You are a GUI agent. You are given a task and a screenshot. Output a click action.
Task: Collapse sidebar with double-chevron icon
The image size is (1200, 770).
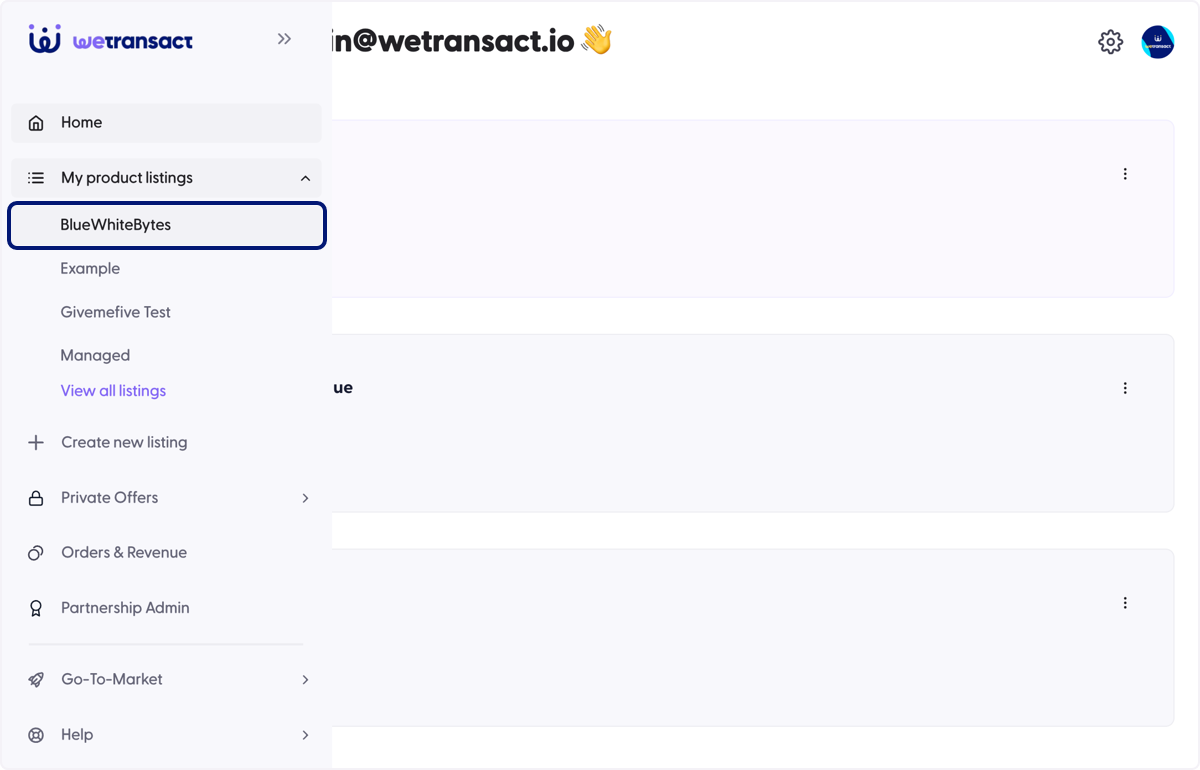[285, 39]
